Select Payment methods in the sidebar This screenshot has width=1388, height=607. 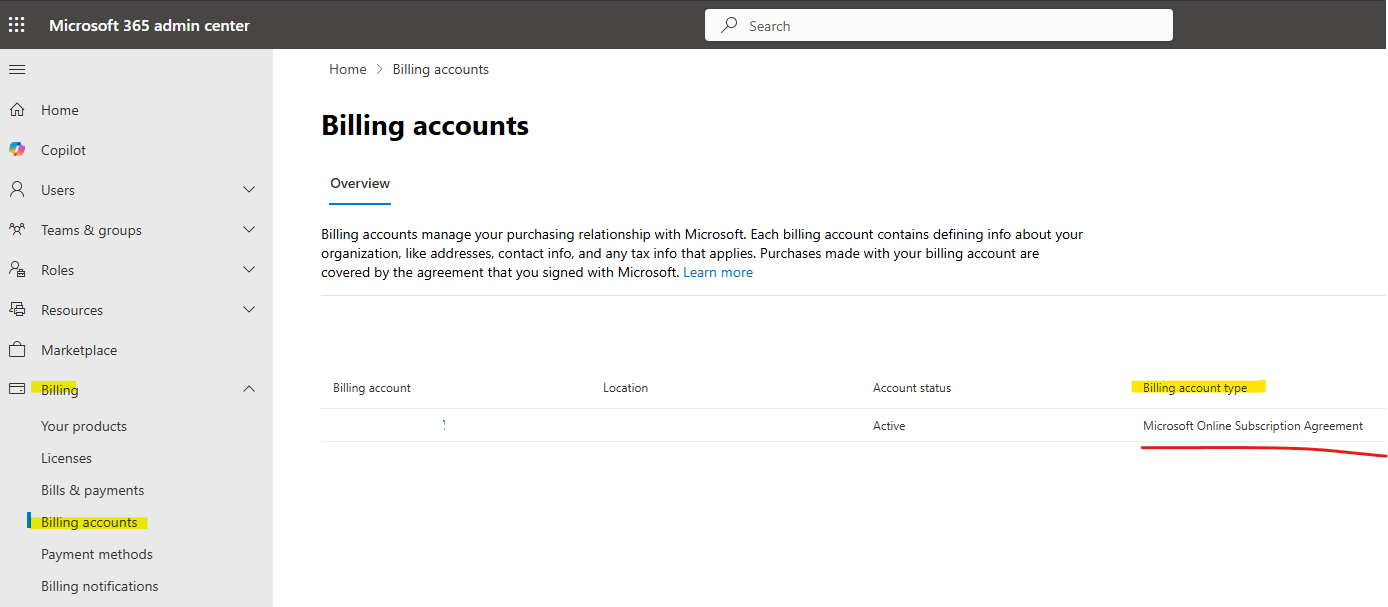pos(97,554)
